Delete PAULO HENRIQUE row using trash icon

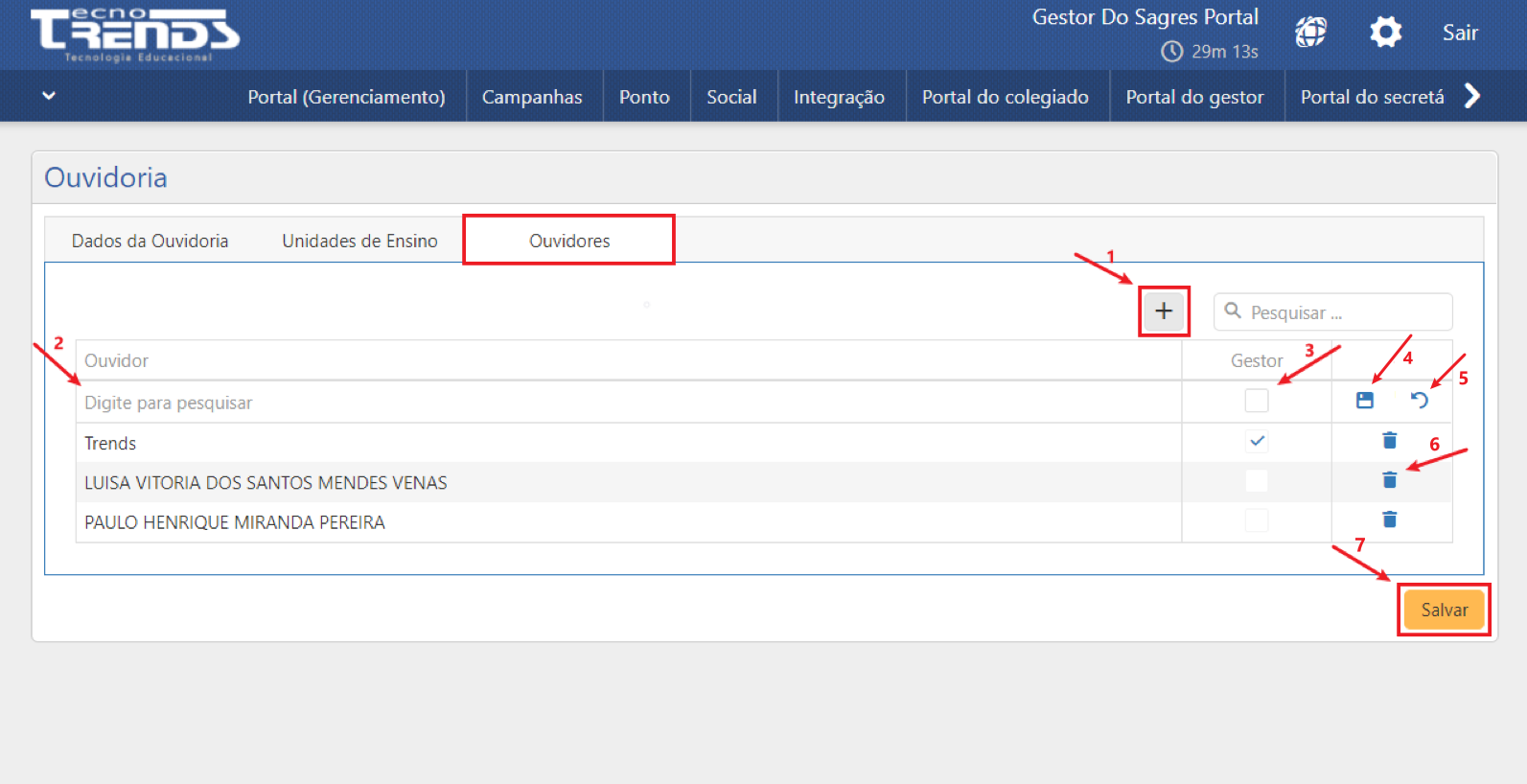click(x=1389, y=519)
